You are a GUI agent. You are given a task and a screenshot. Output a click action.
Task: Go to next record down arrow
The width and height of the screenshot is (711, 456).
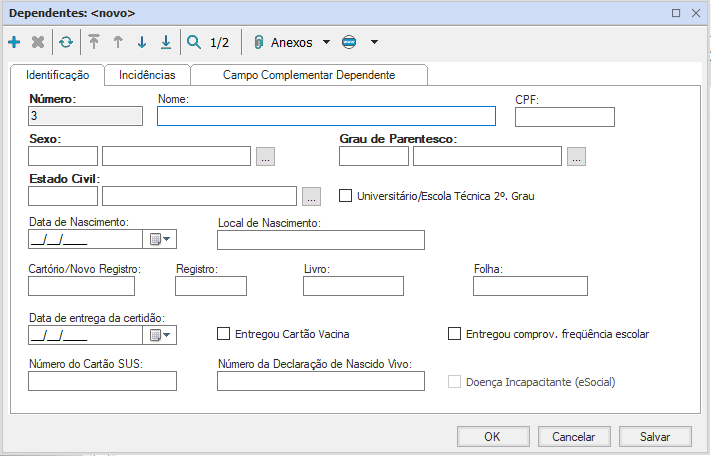[x=142, y=42]
